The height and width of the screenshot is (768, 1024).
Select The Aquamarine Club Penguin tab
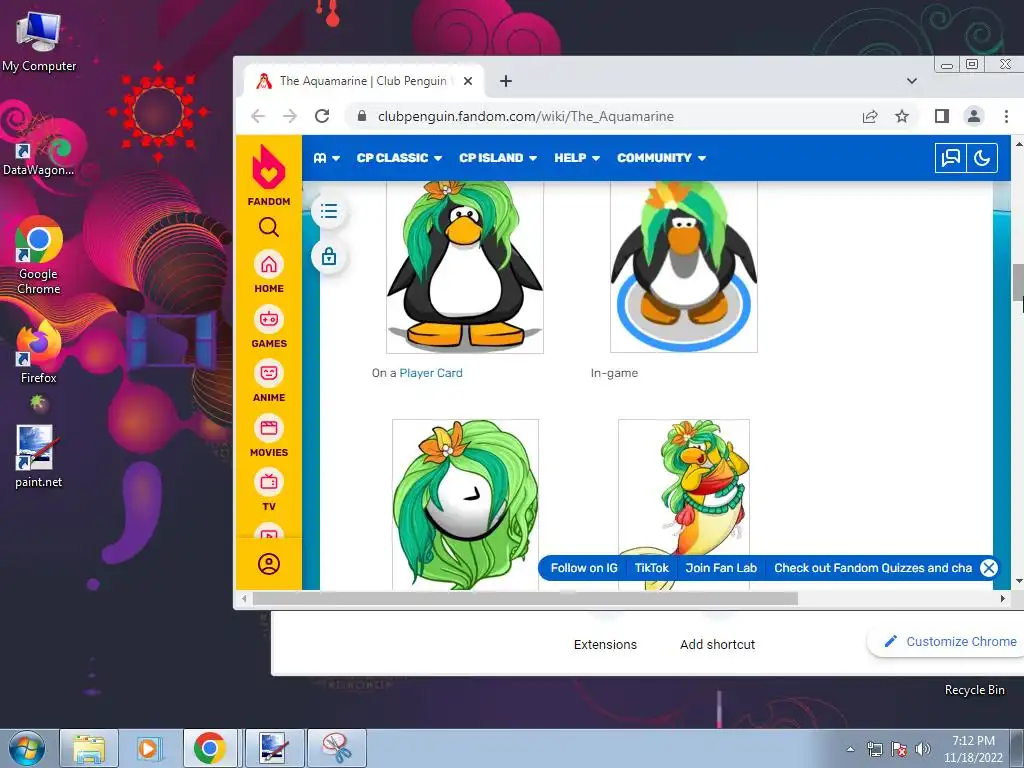point(364,81)
